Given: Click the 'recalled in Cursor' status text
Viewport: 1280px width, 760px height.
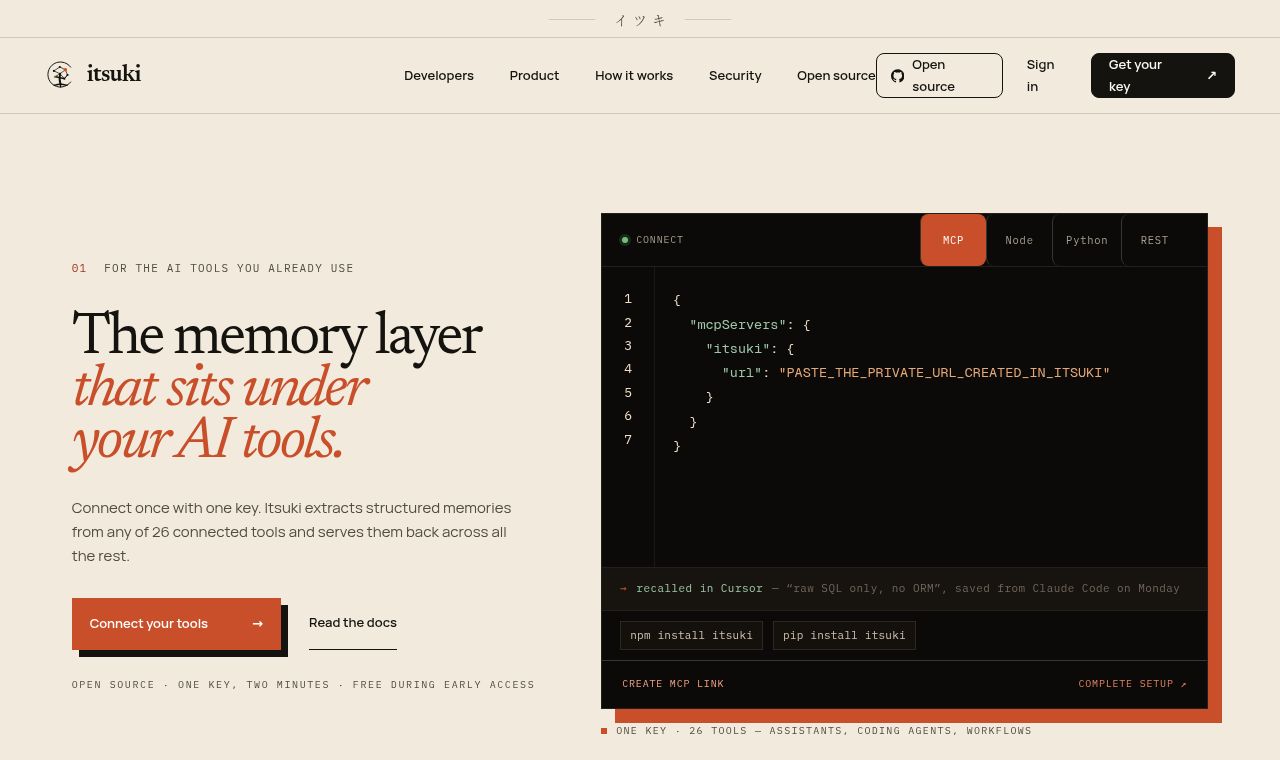Looking at the screenshot, I should (x=699, y=589).
